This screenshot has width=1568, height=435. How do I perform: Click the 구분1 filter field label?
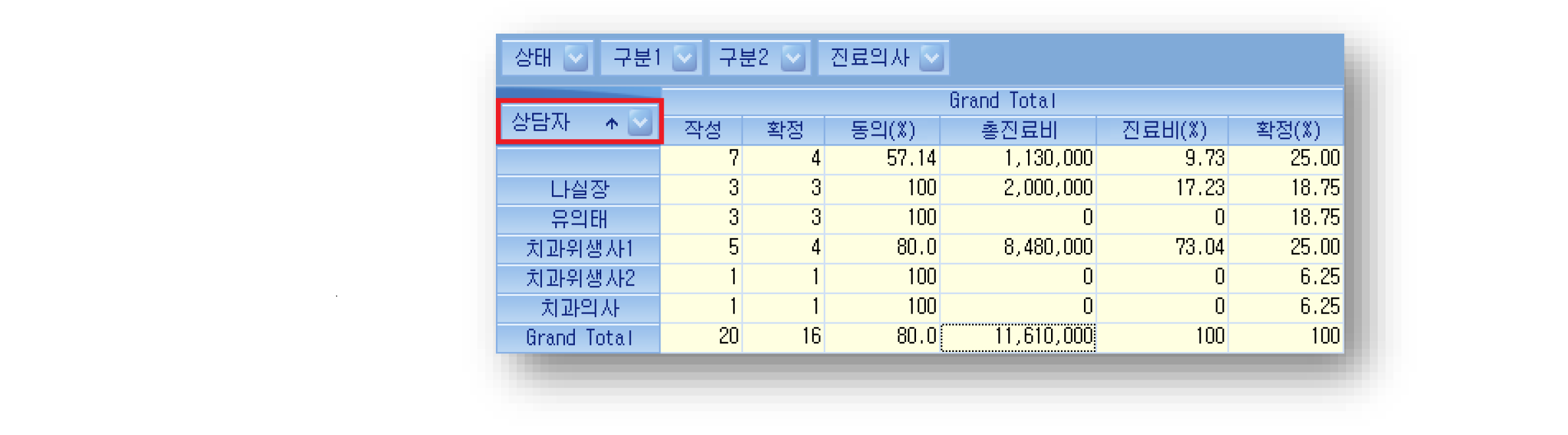click(637, 58)
